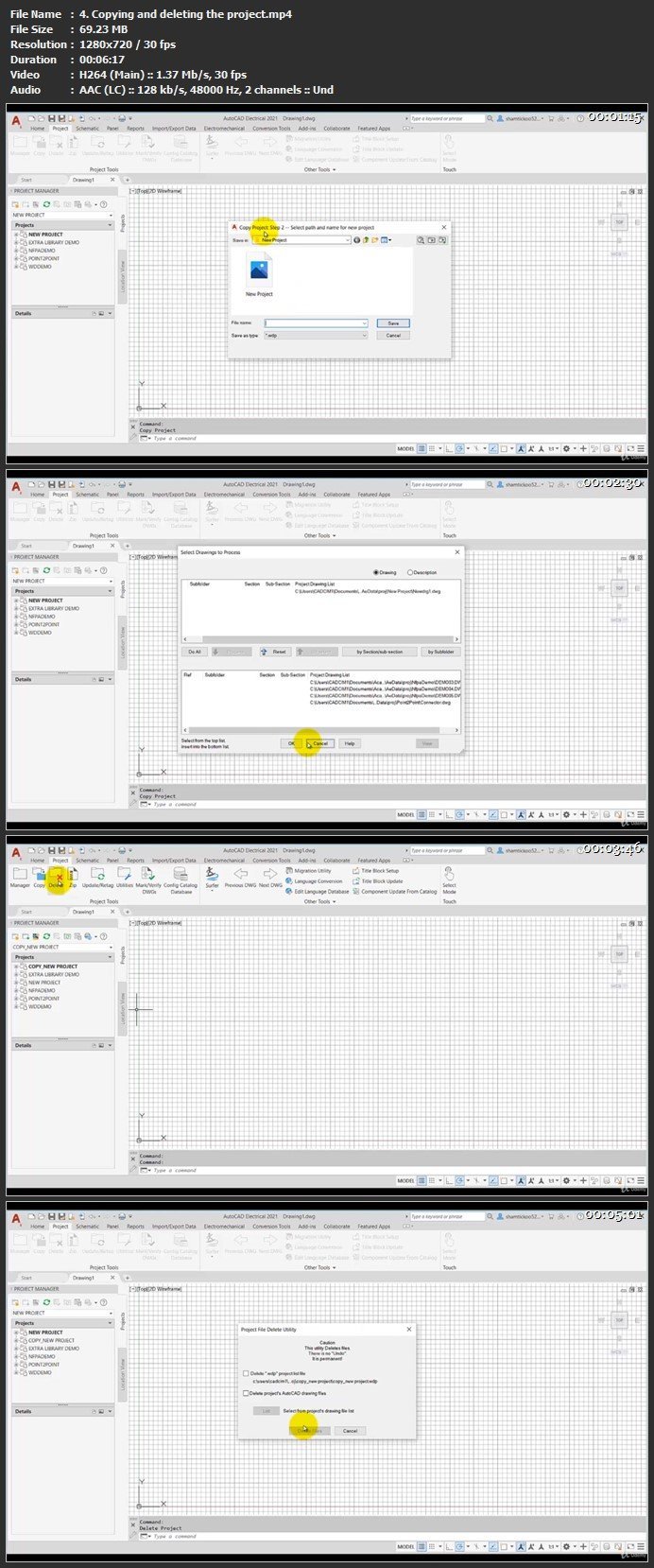This screenshot has width=654, height=1568.
Task: Open Title Block Setup in the 00:03:46 ribbon
Action: (x=376, y=871)
